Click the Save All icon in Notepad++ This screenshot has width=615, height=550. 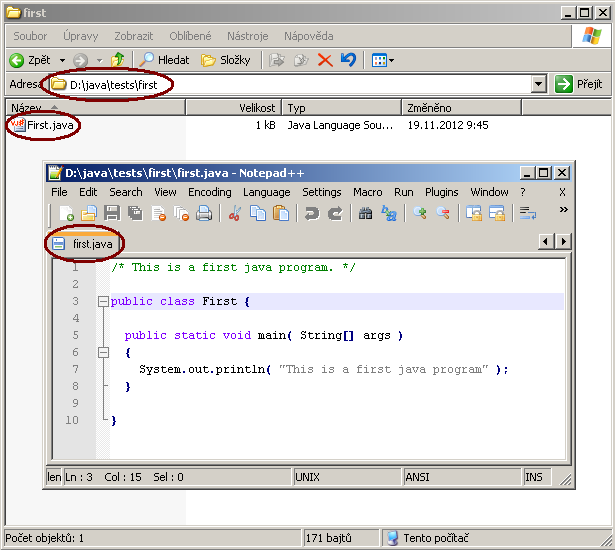click(x=135, y=213)
